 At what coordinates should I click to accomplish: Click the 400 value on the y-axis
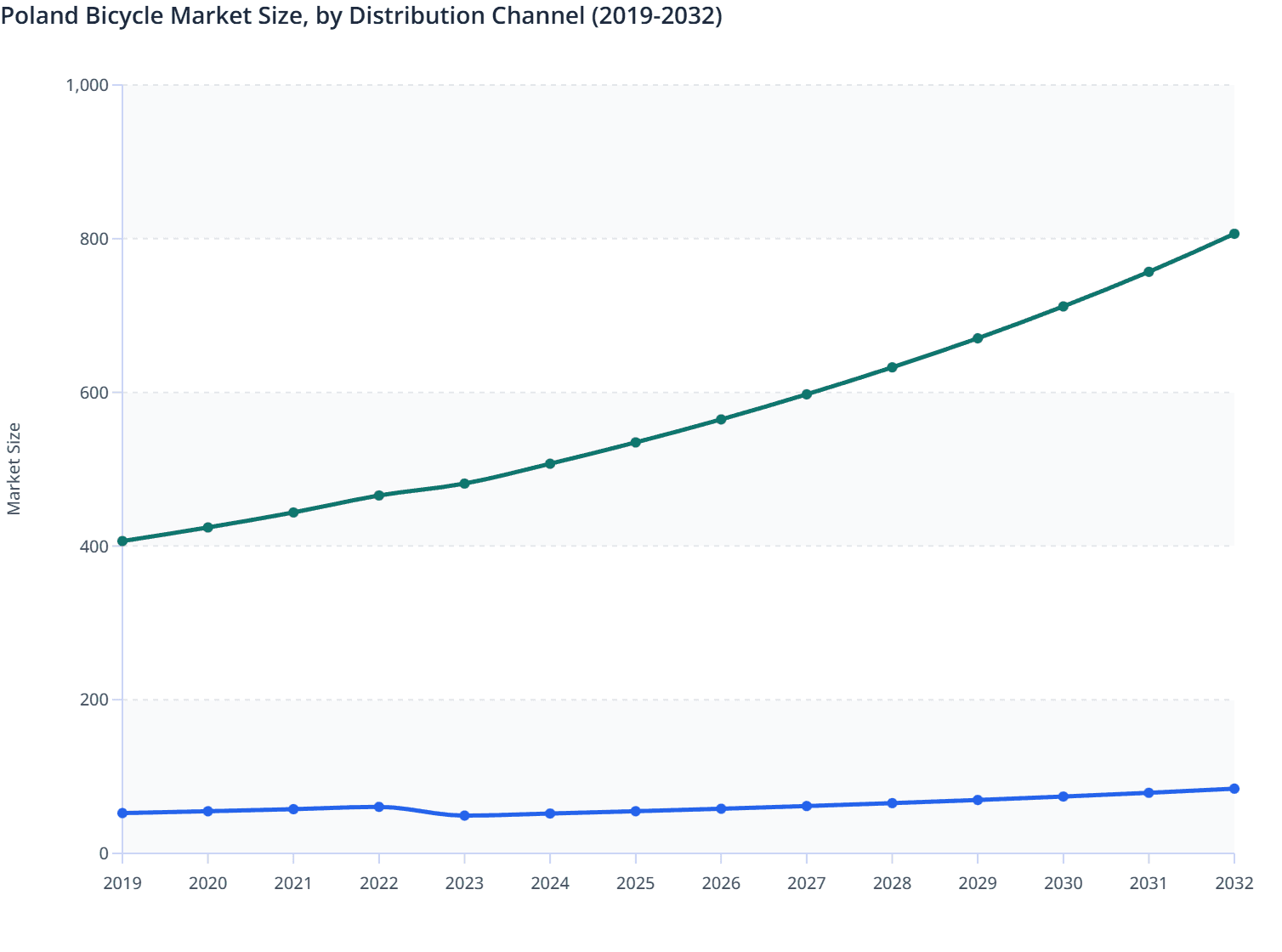click(96, 544)
